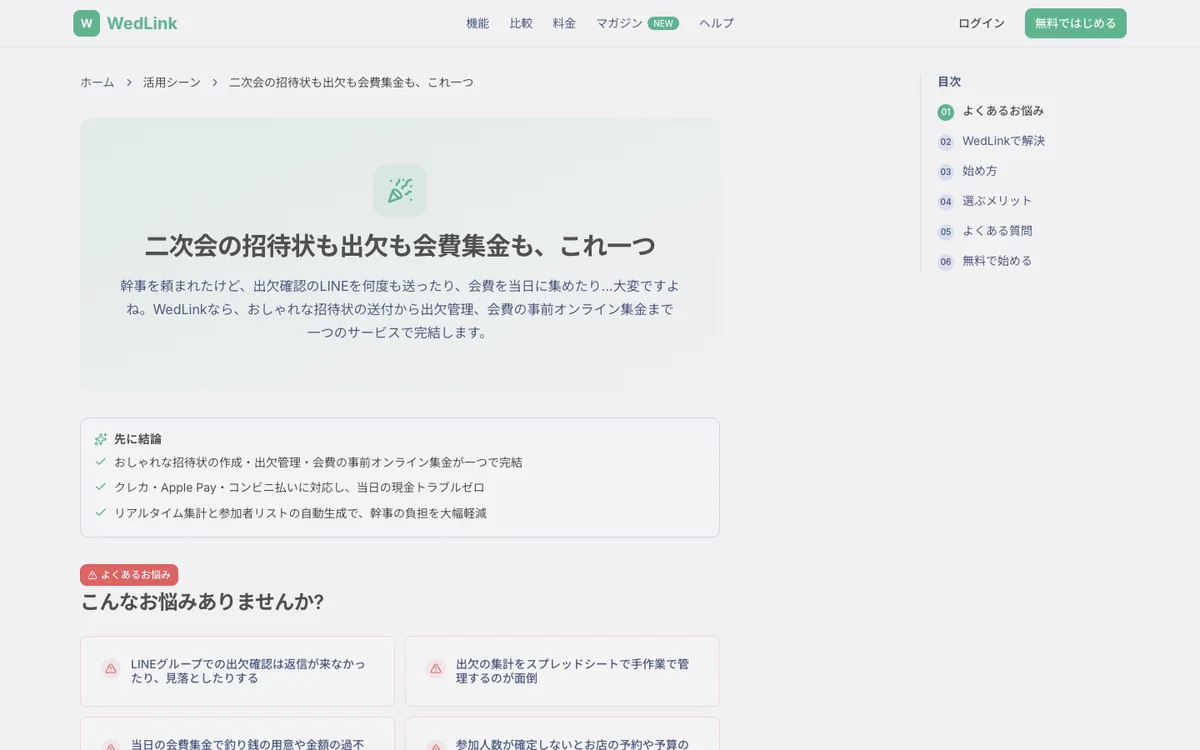The width and height of the screenshot is (1200, 750).
Task: Click the heading こんなお悩みありませんか?
Action: [x=202, y=602]
